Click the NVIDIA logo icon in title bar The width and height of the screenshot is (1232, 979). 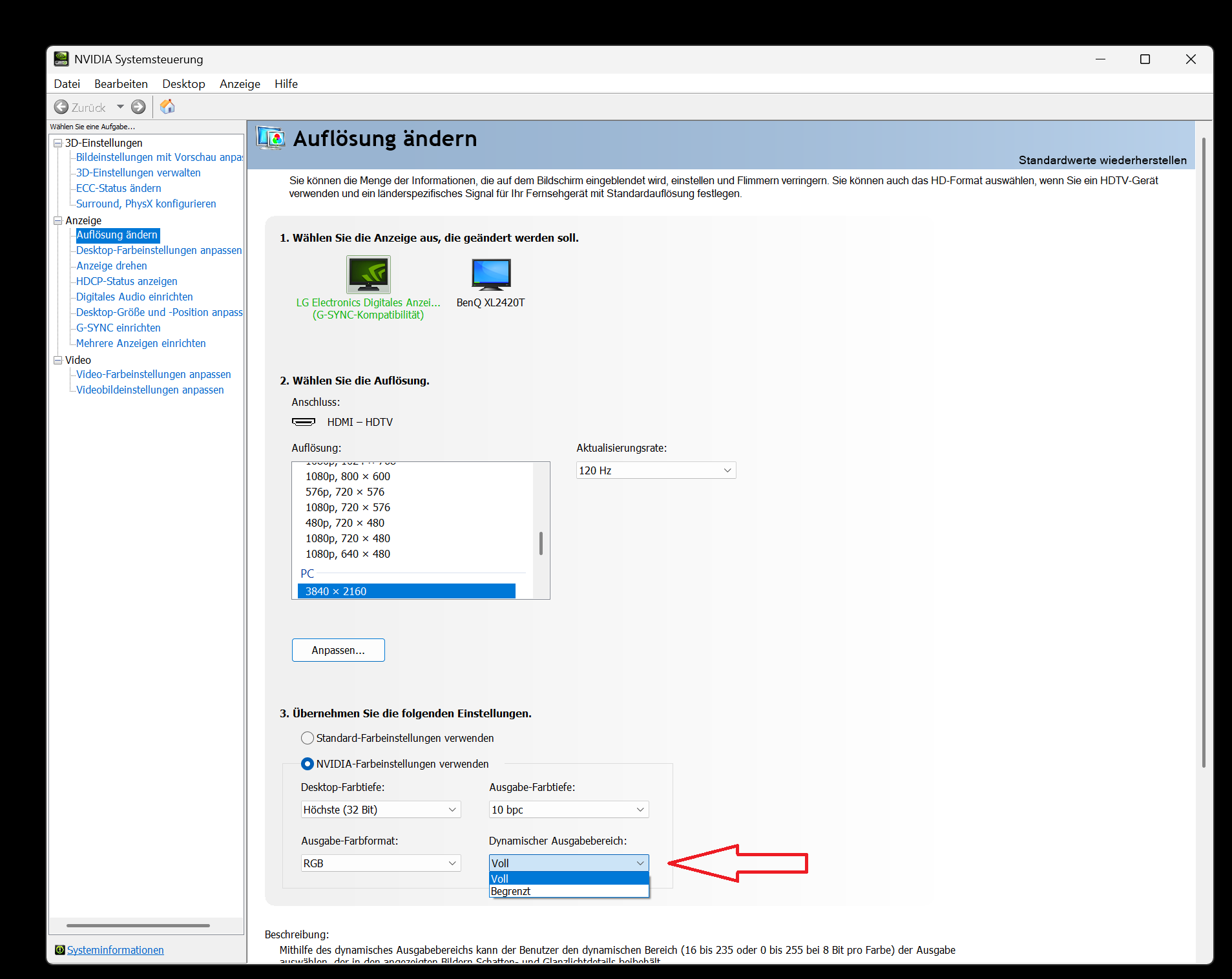tap(61, 59)
